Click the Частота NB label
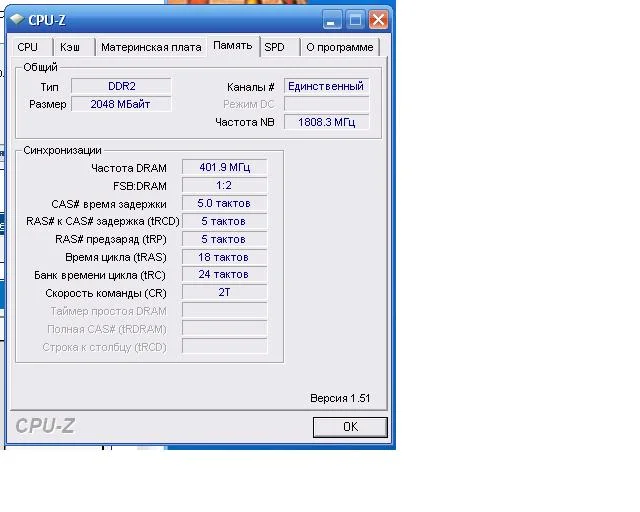This screenshot has width=640, height=512. (x=244, y=122)
